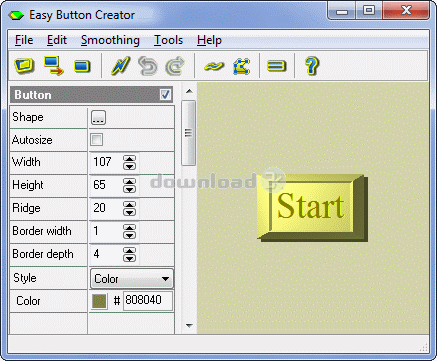Click the question mark help icon
Screen dimensions: 437x361
[x=312, y=66]
